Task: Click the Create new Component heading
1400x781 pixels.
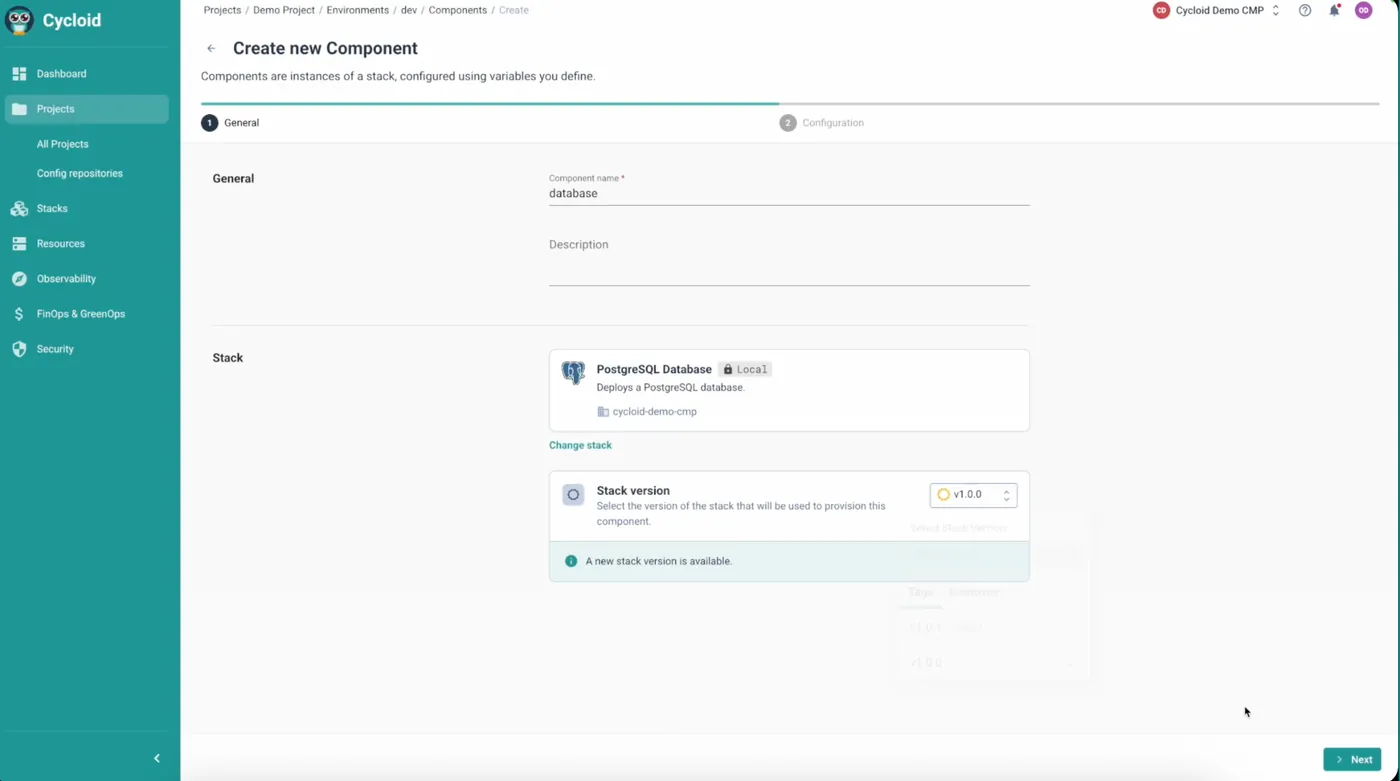Action: 325,48
